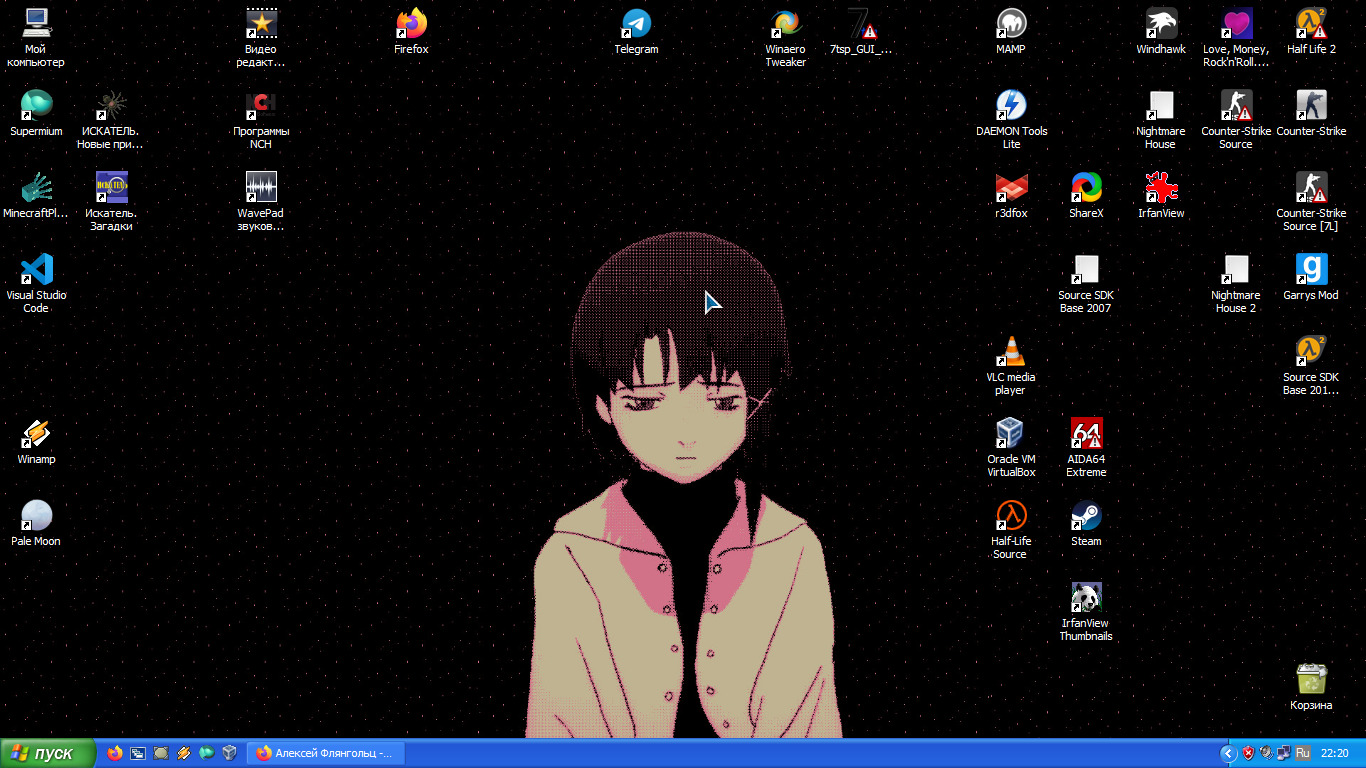Select the Love, Money, Rock'n'Roll icon
Viewport: 1366px width, 768px height.
click(1236, 38)
